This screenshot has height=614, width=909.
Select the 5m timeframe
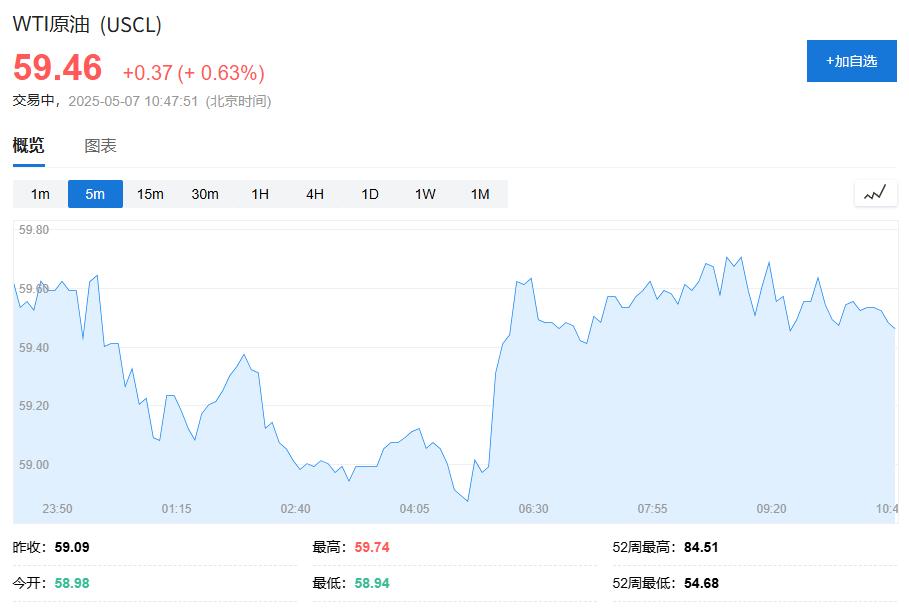[94, 194]
